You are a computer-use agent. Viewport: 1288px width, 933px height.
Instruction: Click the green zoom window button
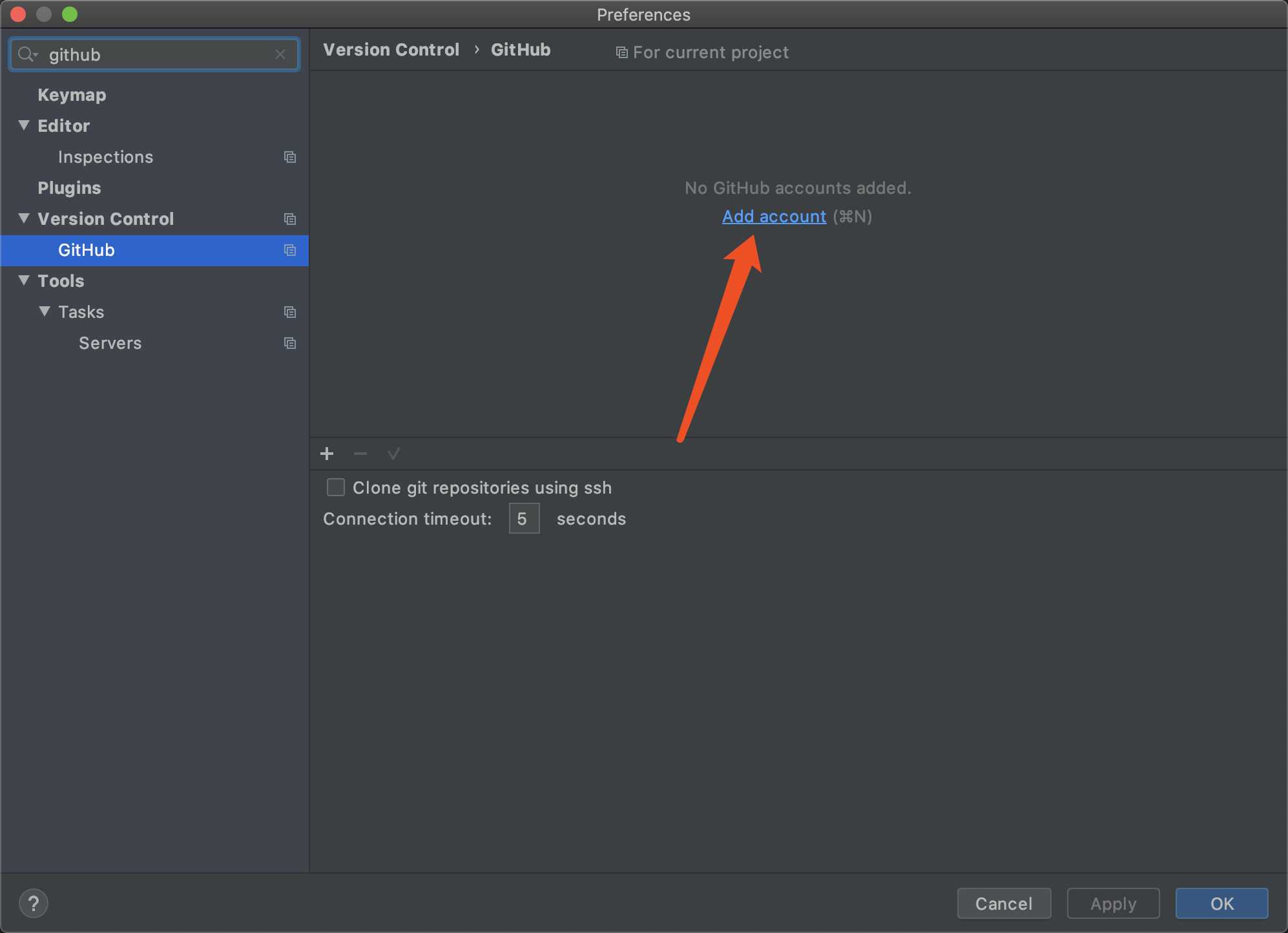[x=70, y=14]
